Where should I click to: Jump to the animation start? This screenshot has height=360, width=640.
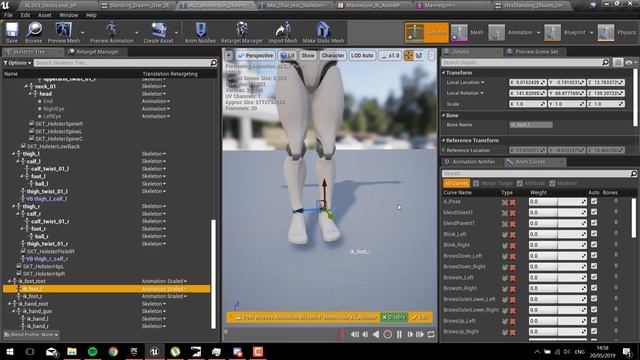tap(355, 335)
